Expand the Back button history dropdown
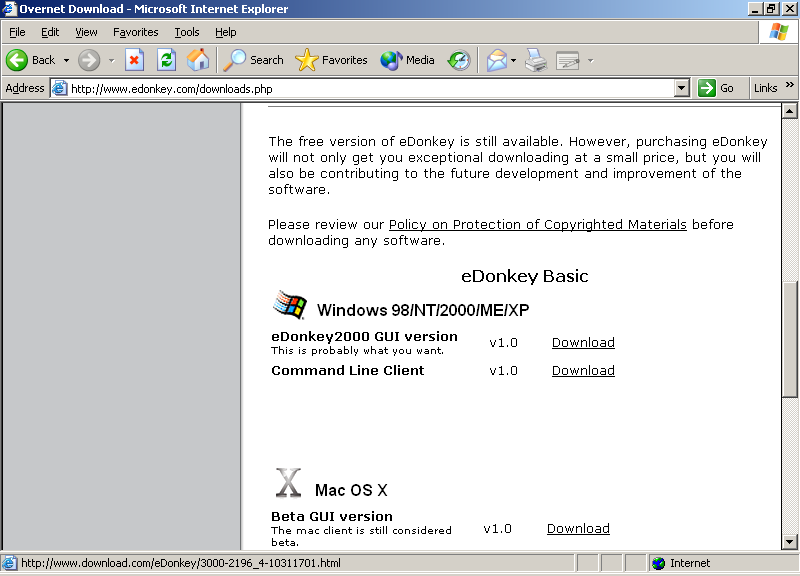The image size is (800, 576). click(x=66, y=60)
